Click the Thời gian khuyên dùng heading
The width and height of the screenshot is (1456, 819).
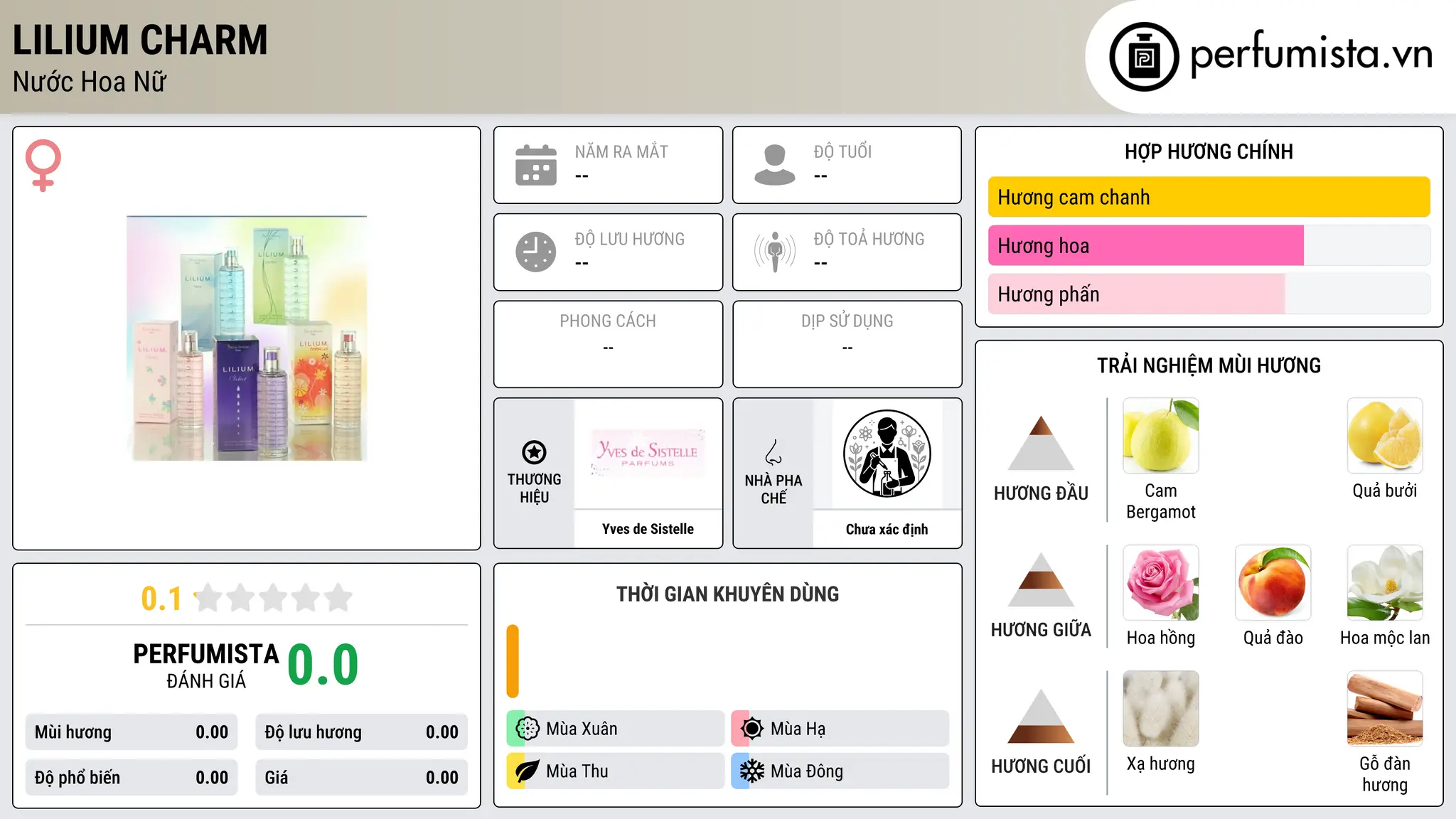(727, 594)
